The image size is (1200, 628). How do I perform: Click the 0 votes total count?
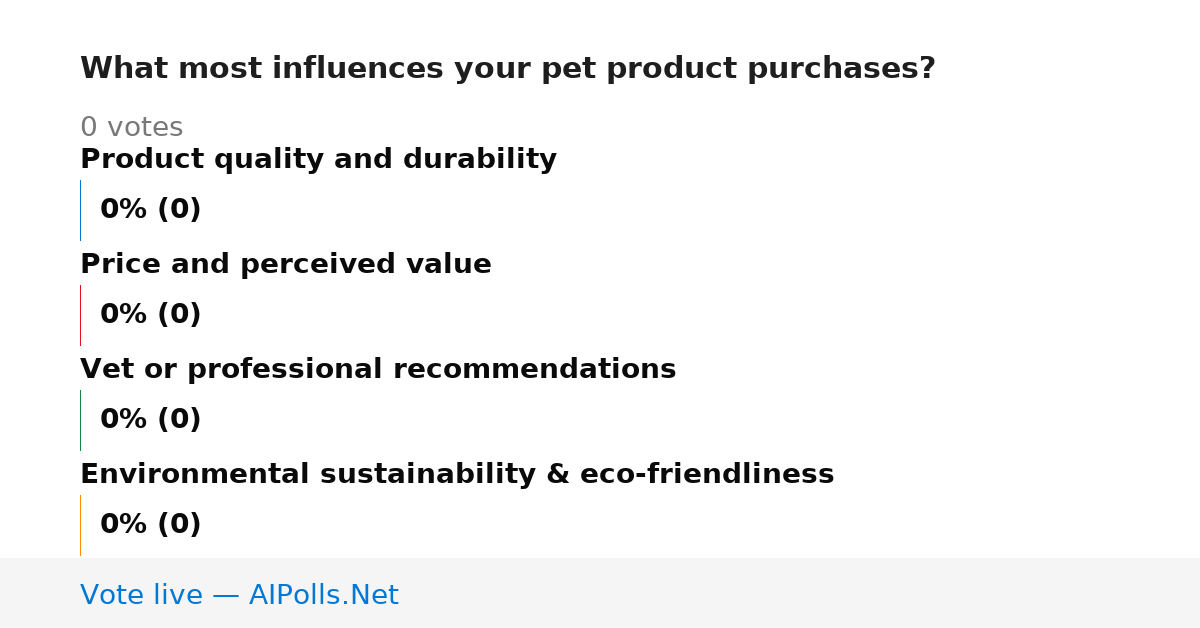click(131, 128)
